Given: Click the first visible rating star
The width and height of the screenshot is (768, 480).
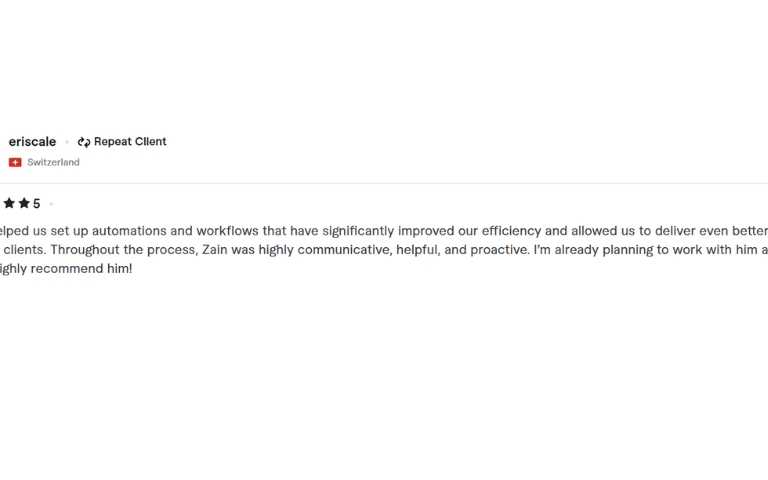Looking at the screenshot, I should [9, 203].
